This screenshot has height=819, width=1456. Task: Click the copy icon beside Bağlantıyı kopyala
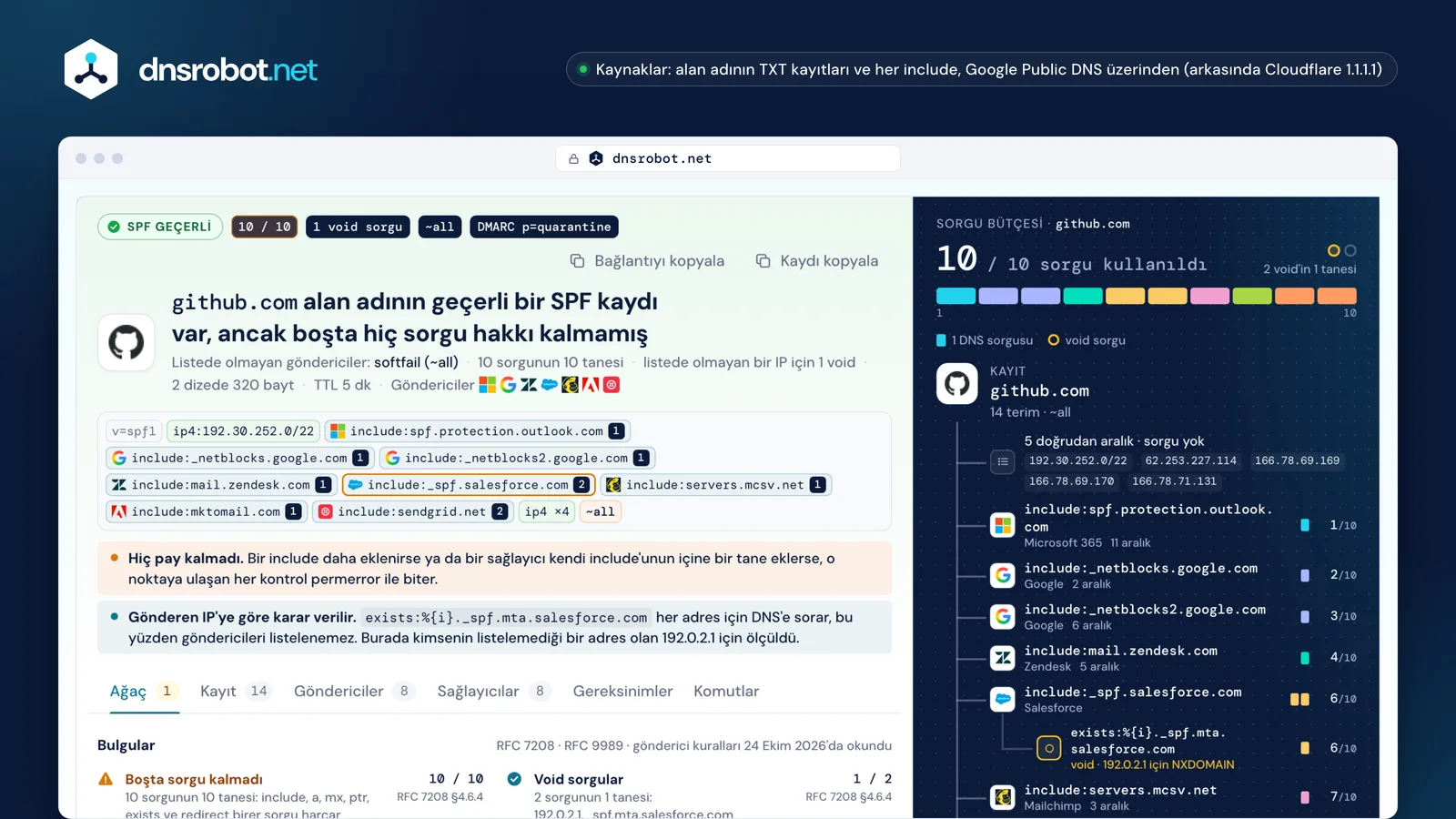(x=577, y=261)
